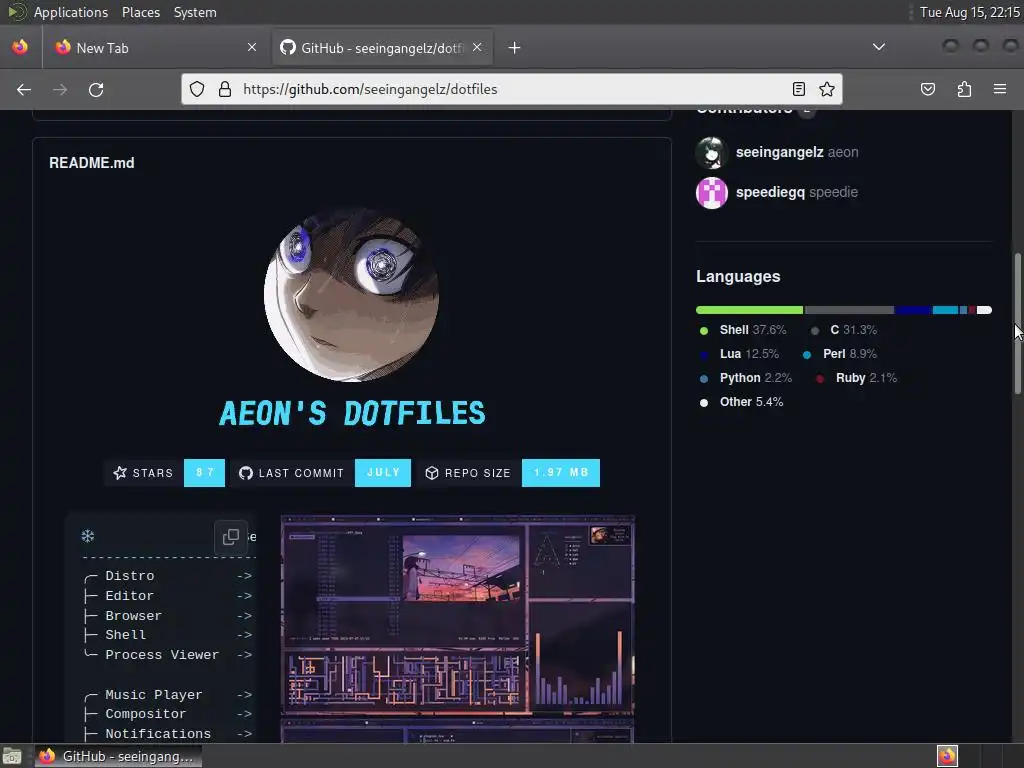The image size is (1024, 768).
Task: Click the Compositor row
Action: pyautogui.click(x=168, y=714)
